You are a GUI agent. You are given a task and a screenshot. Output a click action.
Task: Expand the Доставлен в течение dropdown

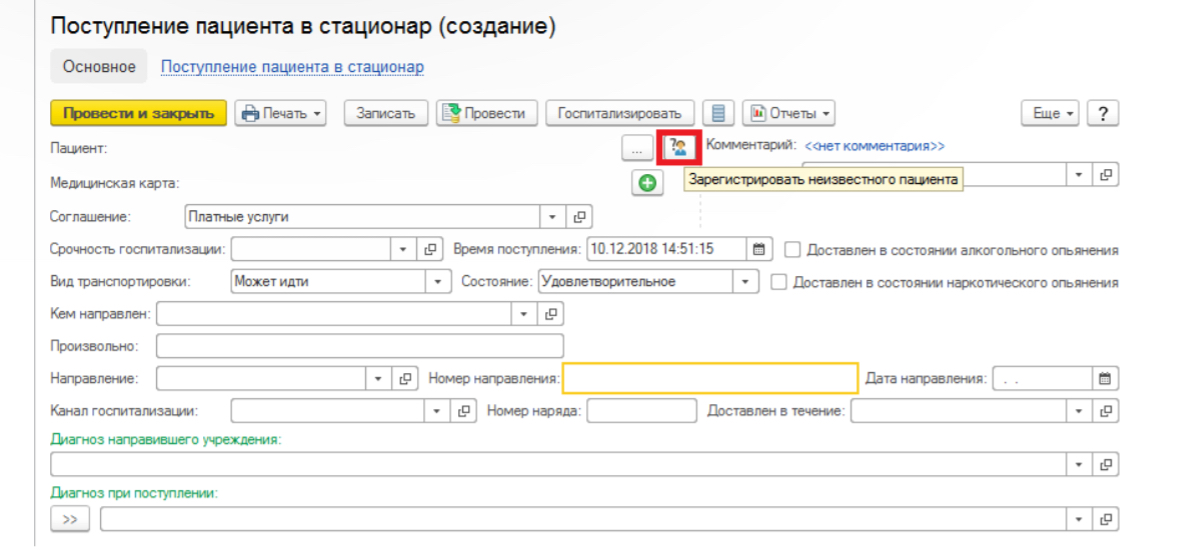(x=1079, y=411)
